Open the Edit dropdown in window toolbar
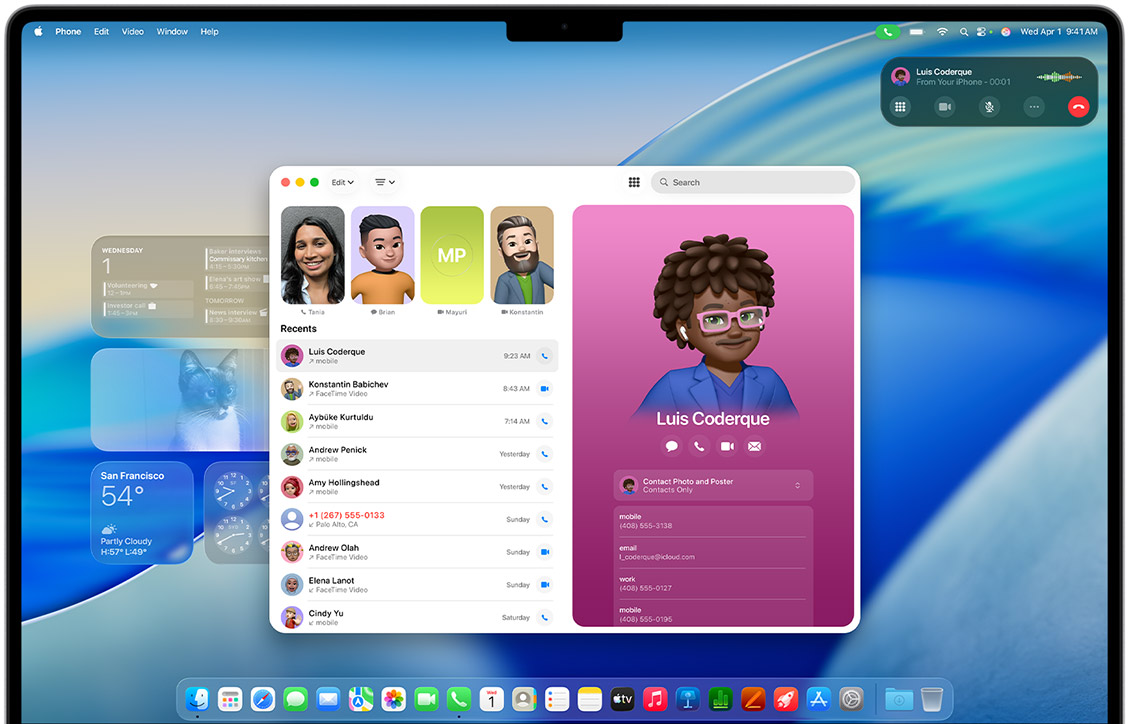Image resolution: width=1128 pixels, height=724 pixels. (x=342, y=182)
